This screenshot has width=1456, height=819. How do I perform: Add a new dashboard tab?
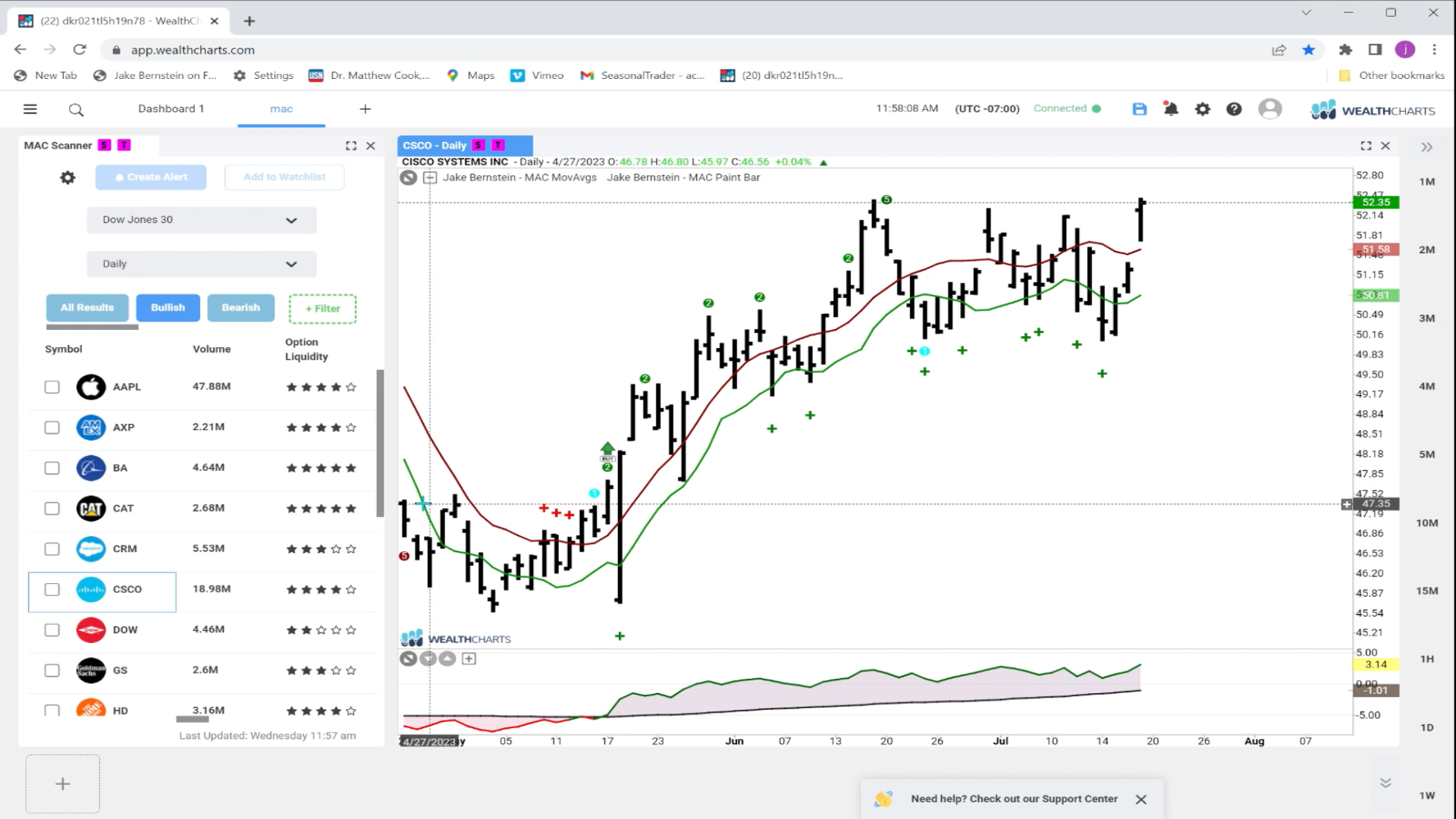(x=365, y=109)
